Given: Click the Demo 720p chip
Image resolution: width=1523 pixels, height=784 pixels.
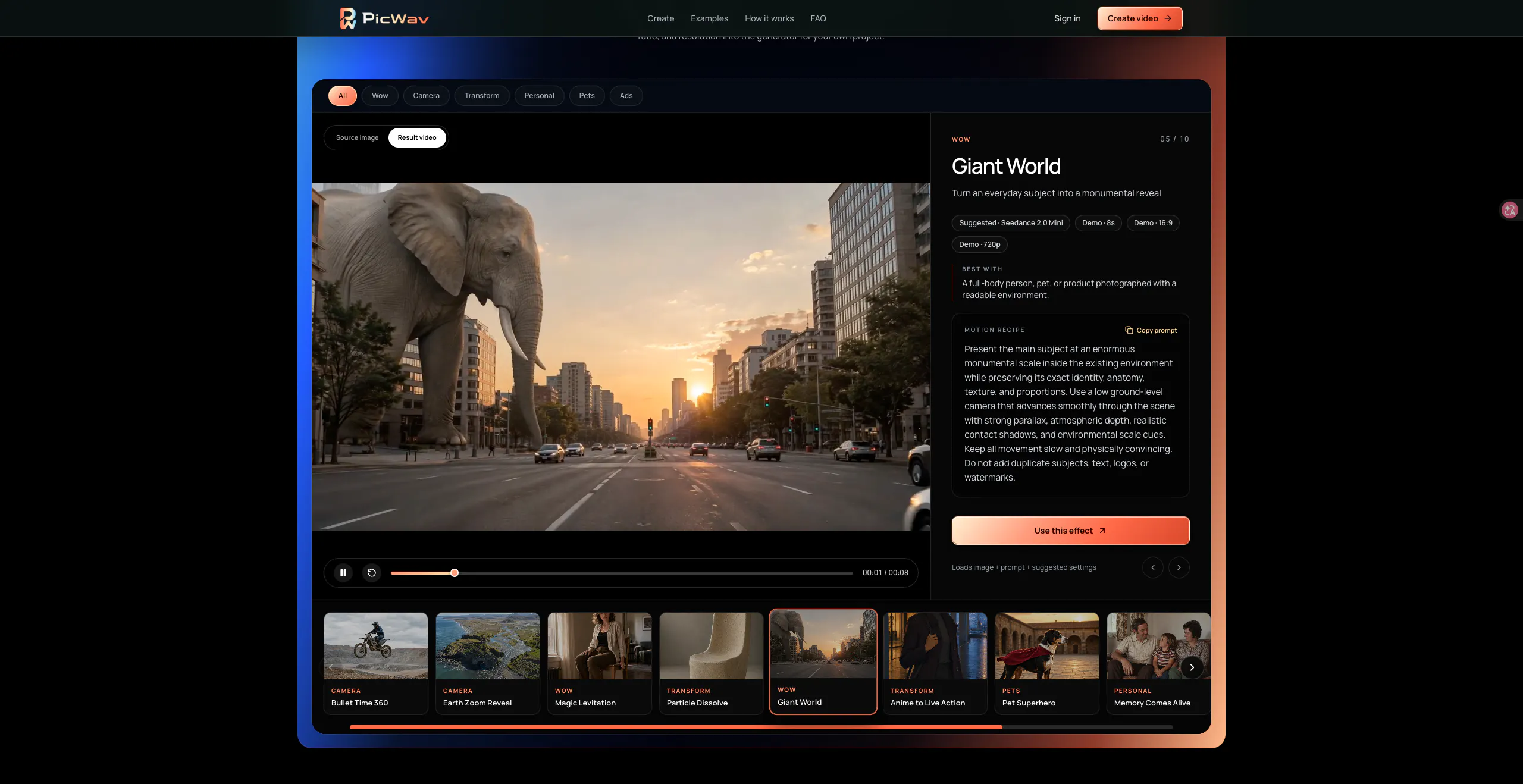Looking at the screenshot, I should tap(979, 244).
